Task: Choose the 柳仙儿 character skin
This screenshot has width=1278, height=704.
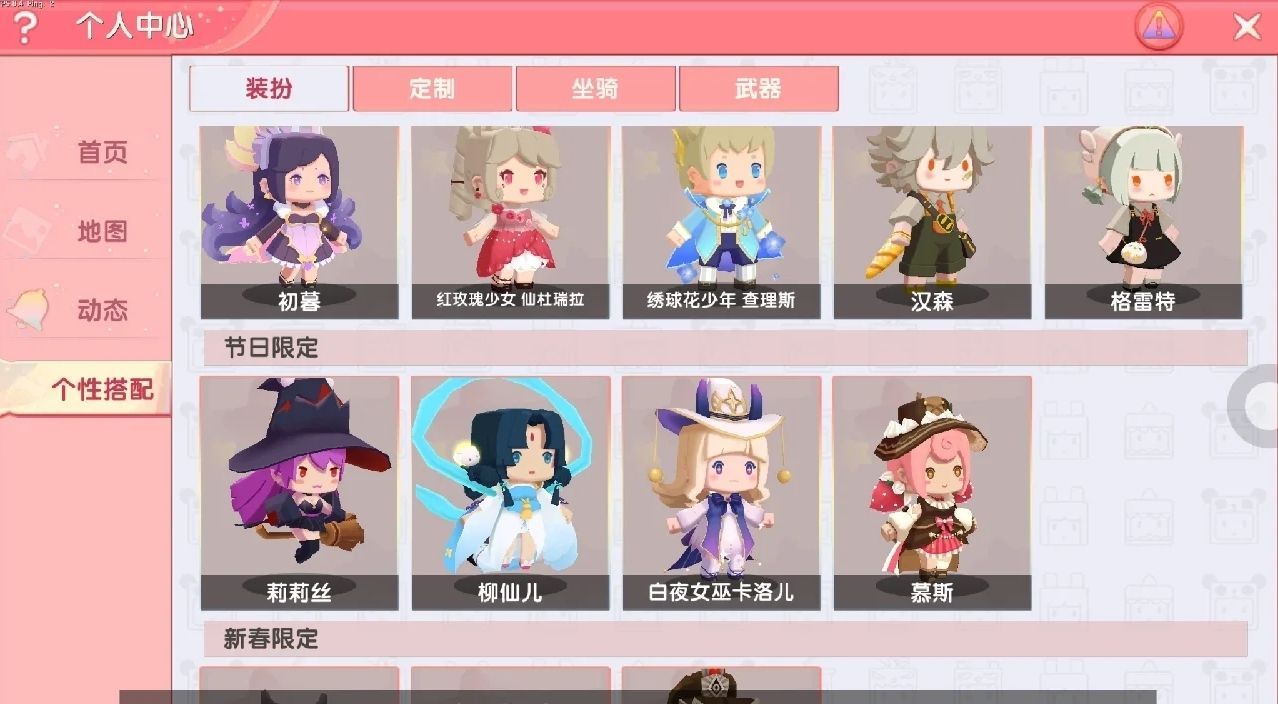Action: tap(510, 493)
